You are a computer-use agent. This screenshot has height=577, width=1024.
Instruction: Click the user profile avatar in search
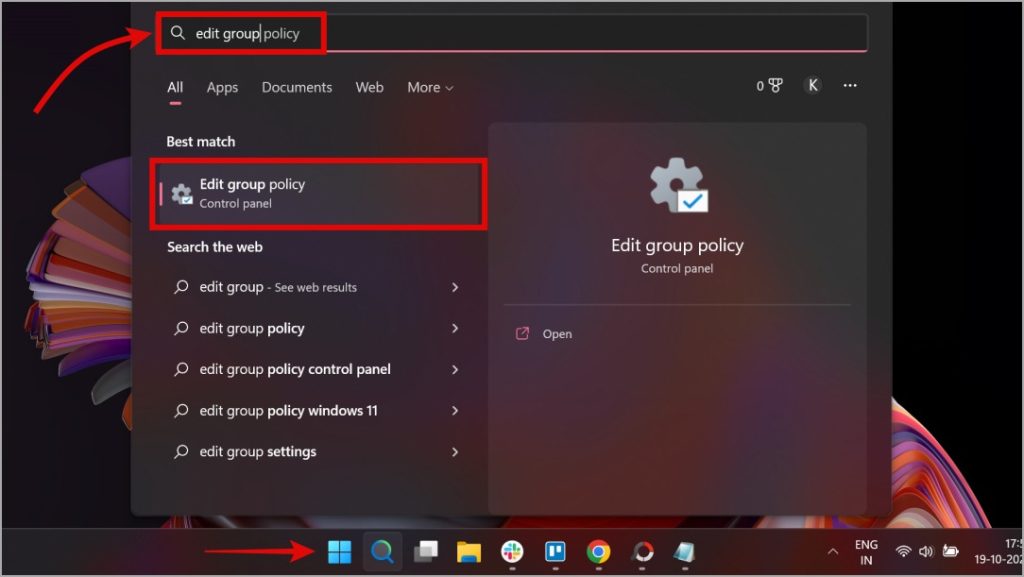[x=812, y=86]
